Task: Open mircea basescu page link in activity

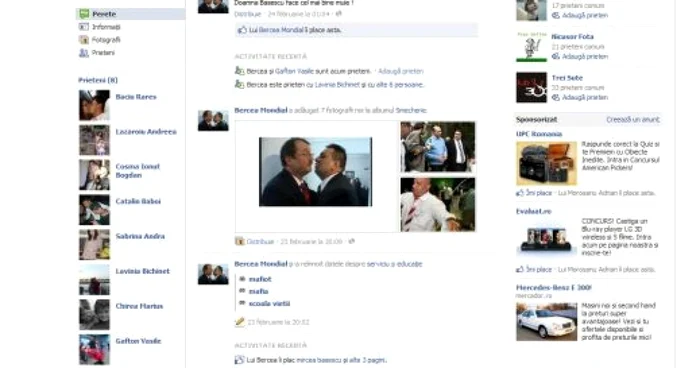Action: point(317,360)
